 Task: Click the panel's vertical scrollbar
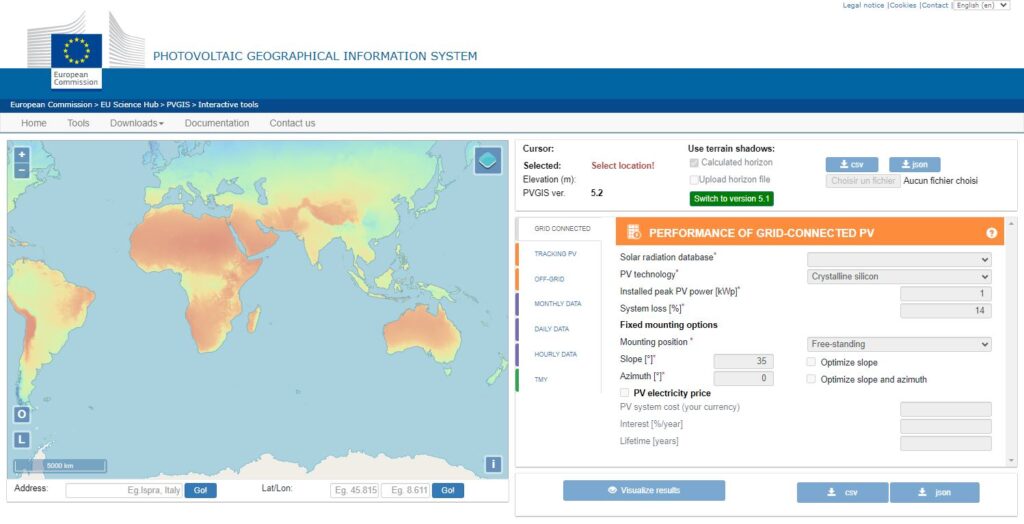coord(1012,342)
